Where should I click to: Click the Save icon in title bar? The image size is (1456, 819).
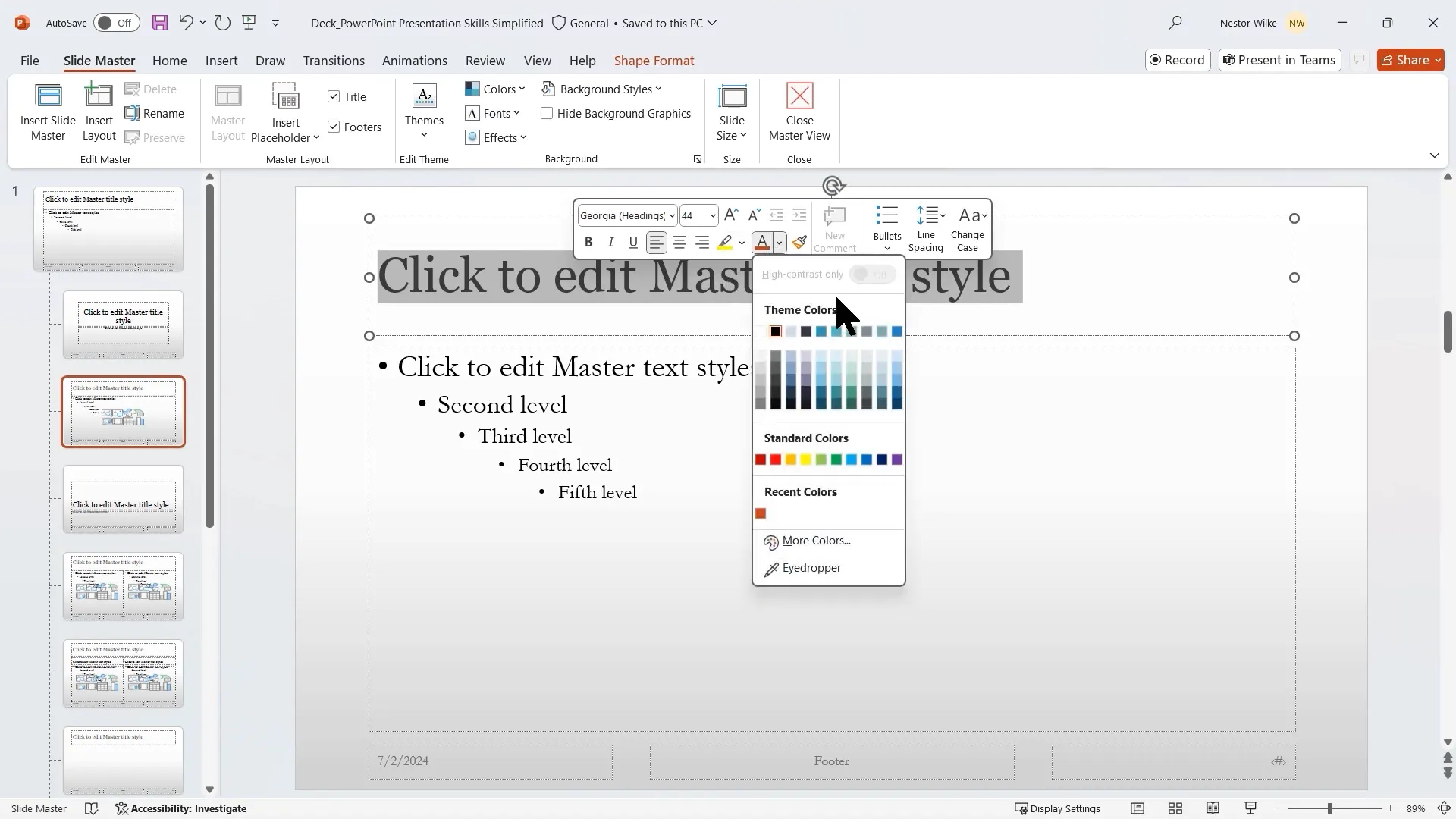coord(159,23)
